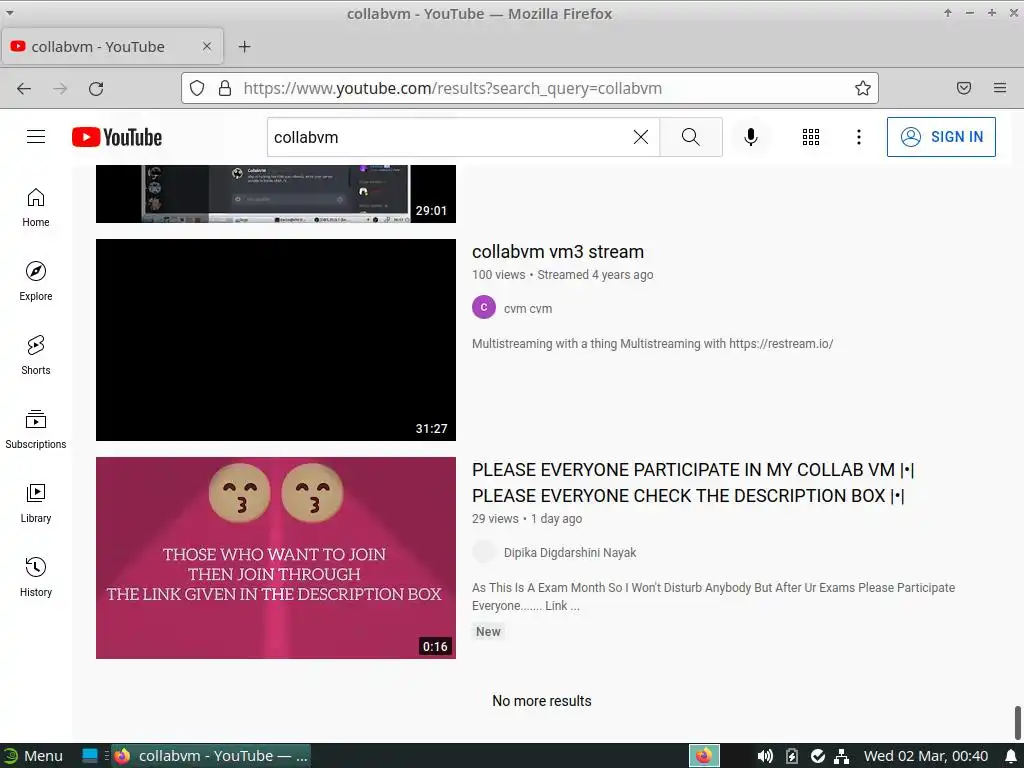Open History in the sidebar
This screenshot has width=1024, height=768.
click(36, 577)
